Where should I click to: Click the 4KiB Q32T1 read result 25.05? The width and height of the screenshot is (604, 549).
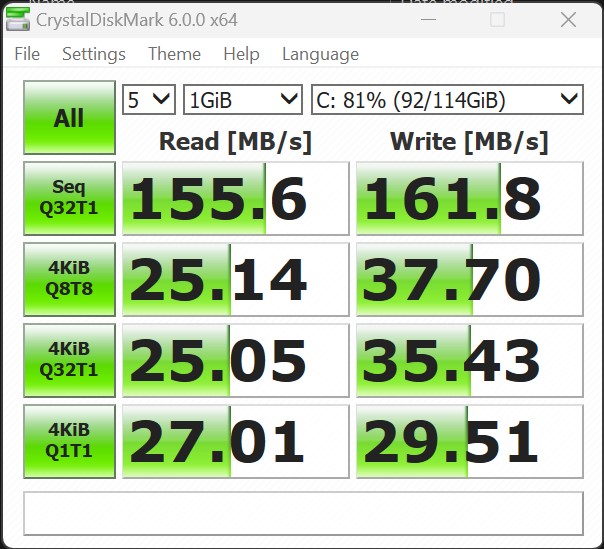[236, 360]
